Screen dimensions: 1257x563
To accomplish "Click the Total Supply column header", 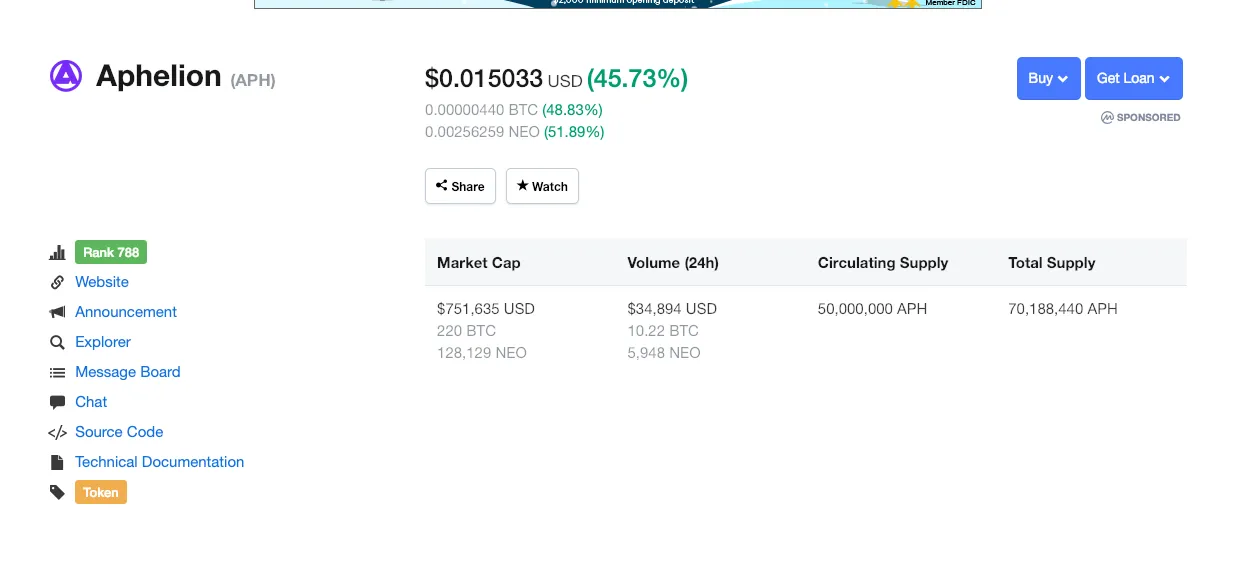I will 1052,263.
